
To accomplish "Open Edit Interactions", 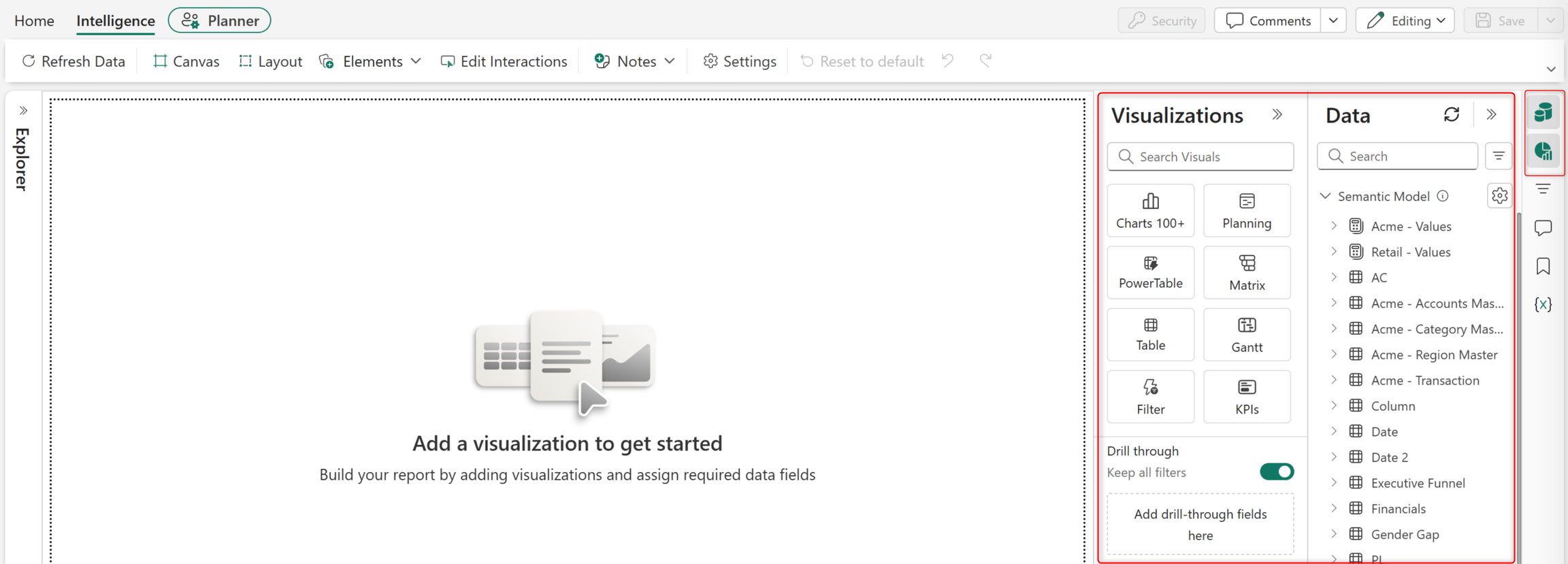I will click(504, 61).
